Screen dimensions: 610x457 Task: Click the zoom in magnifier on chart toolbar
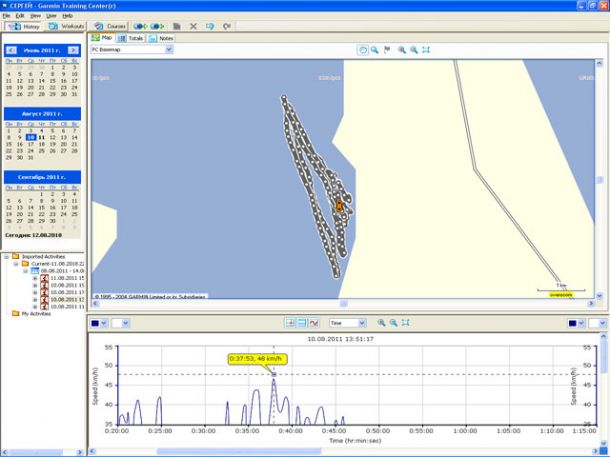(x=381, y=323)
